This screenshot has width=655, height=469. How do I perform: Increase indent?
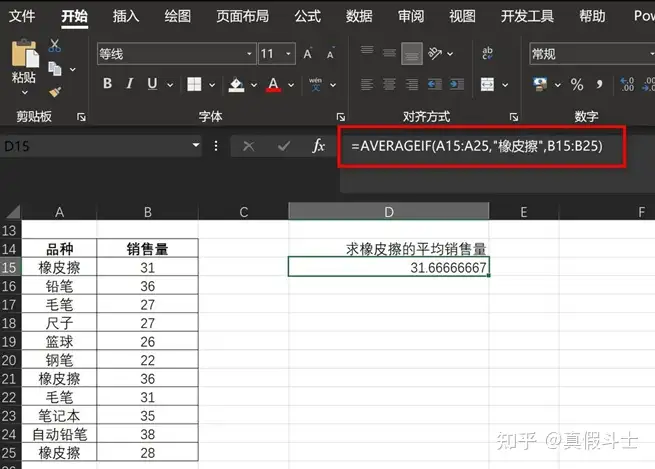tap(457, 84)
